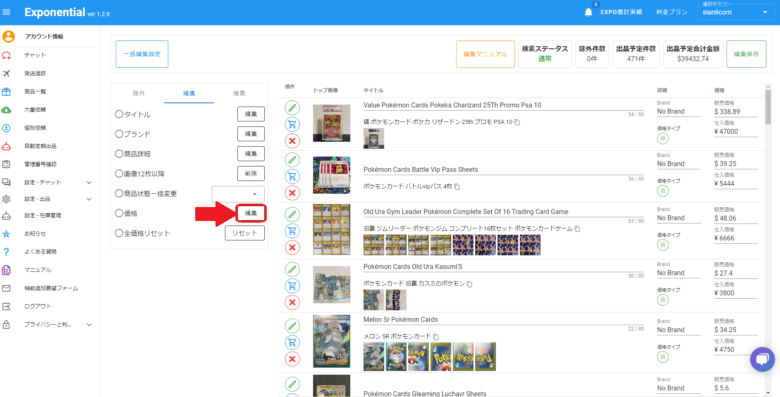
Task: Click blue cart icon for Battle Vip Pass item
Action: (x=292, y=176)
